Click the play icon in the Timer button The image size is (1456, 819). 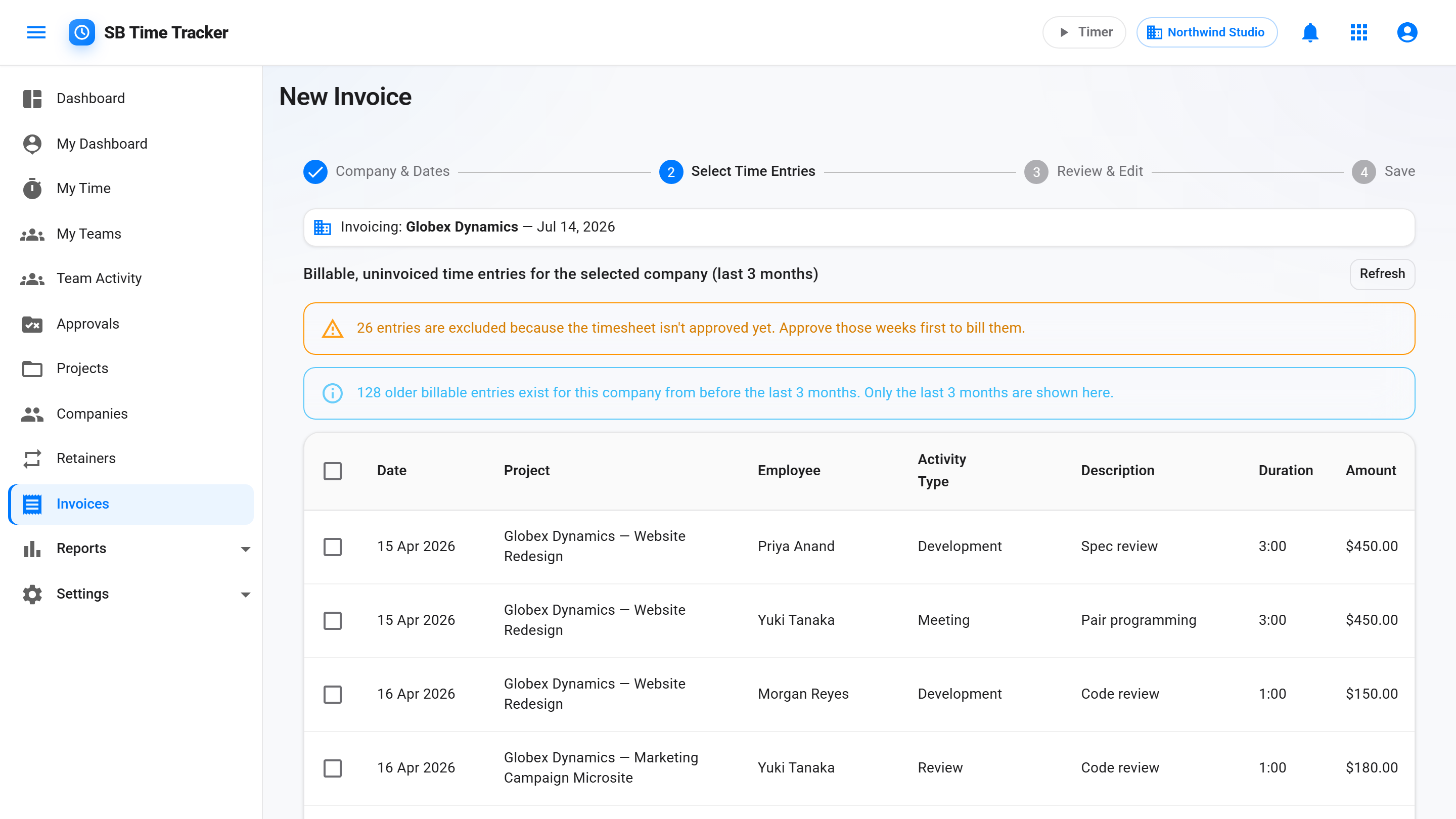pos(1064,32)
